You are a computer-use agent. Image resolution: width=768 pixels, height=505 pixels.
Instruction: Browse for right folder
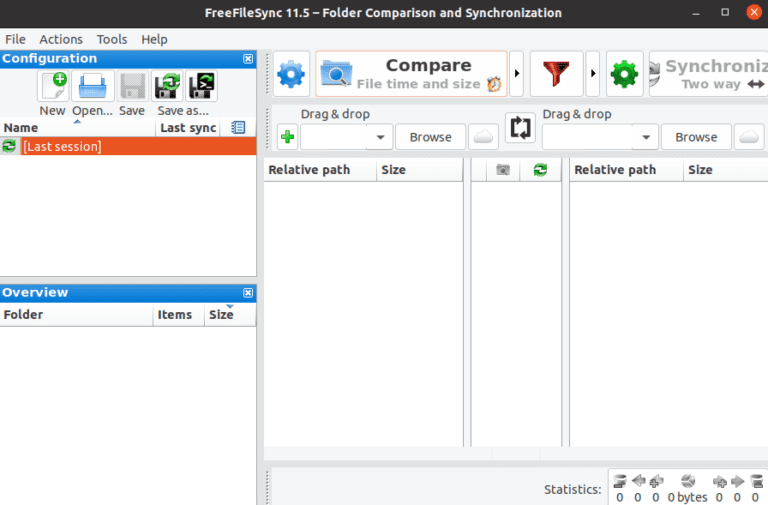coord(696,137)
